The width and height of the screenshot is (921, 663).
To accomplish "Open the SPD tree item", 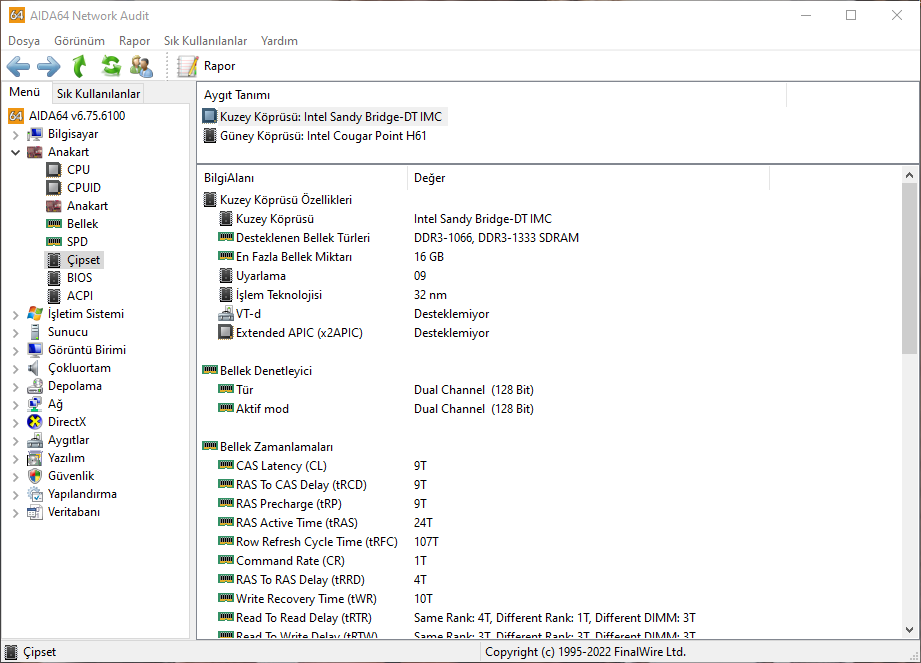I will click(x=77, y=242).
